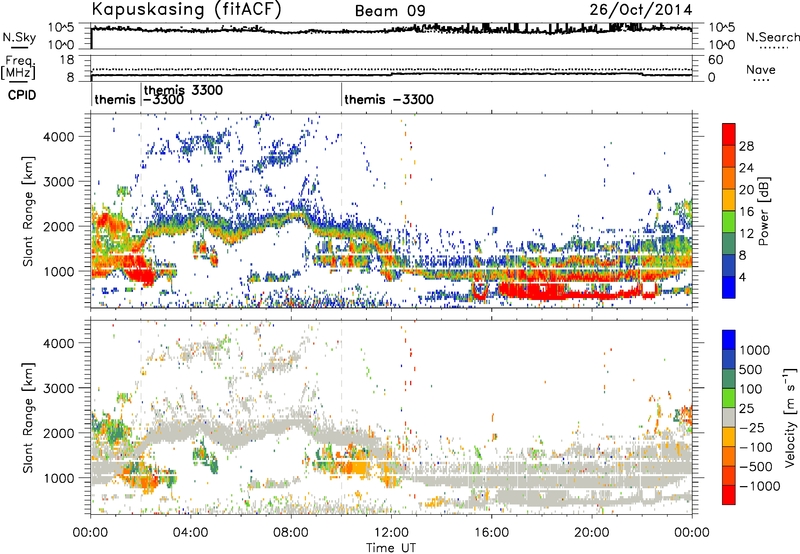Image resolution: width=800 pixels, height=554 pixels.
Task: Click the N.Sky legend label
Action: coord(19,37)
